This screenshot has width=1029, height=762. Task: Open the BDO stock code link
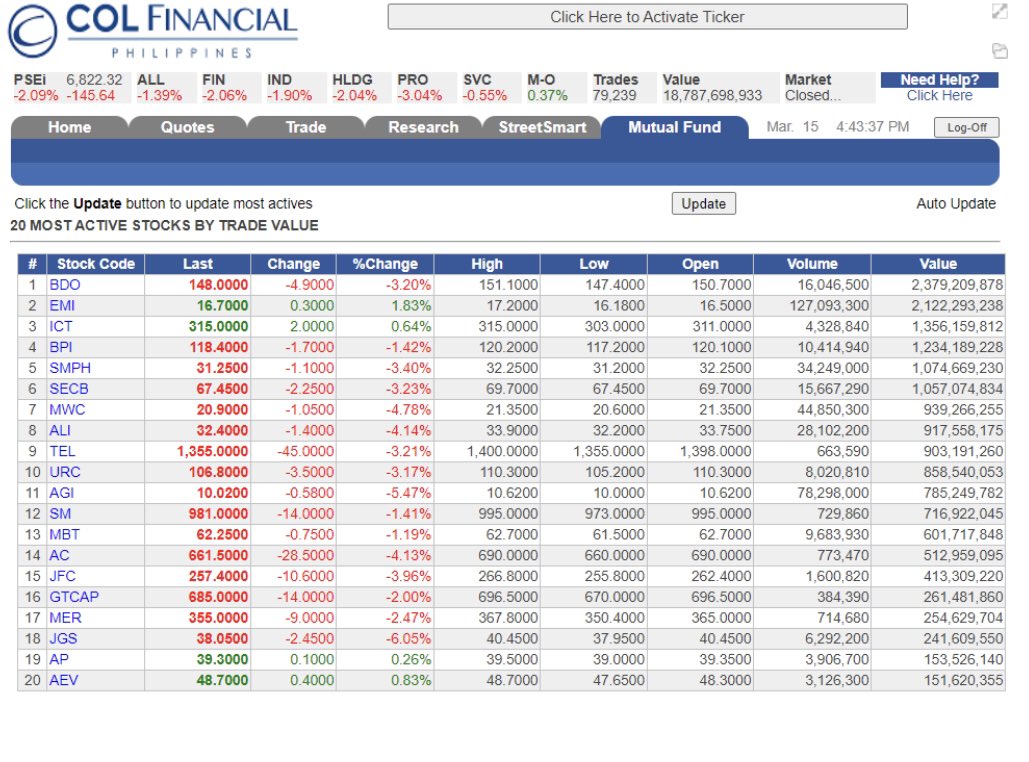click(x=65, y=285)
